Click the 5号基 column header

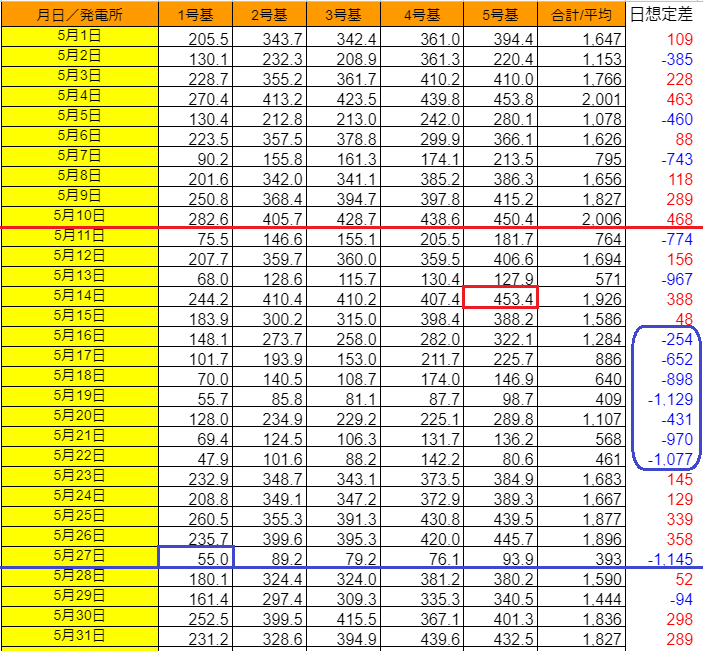pos(500,14)
